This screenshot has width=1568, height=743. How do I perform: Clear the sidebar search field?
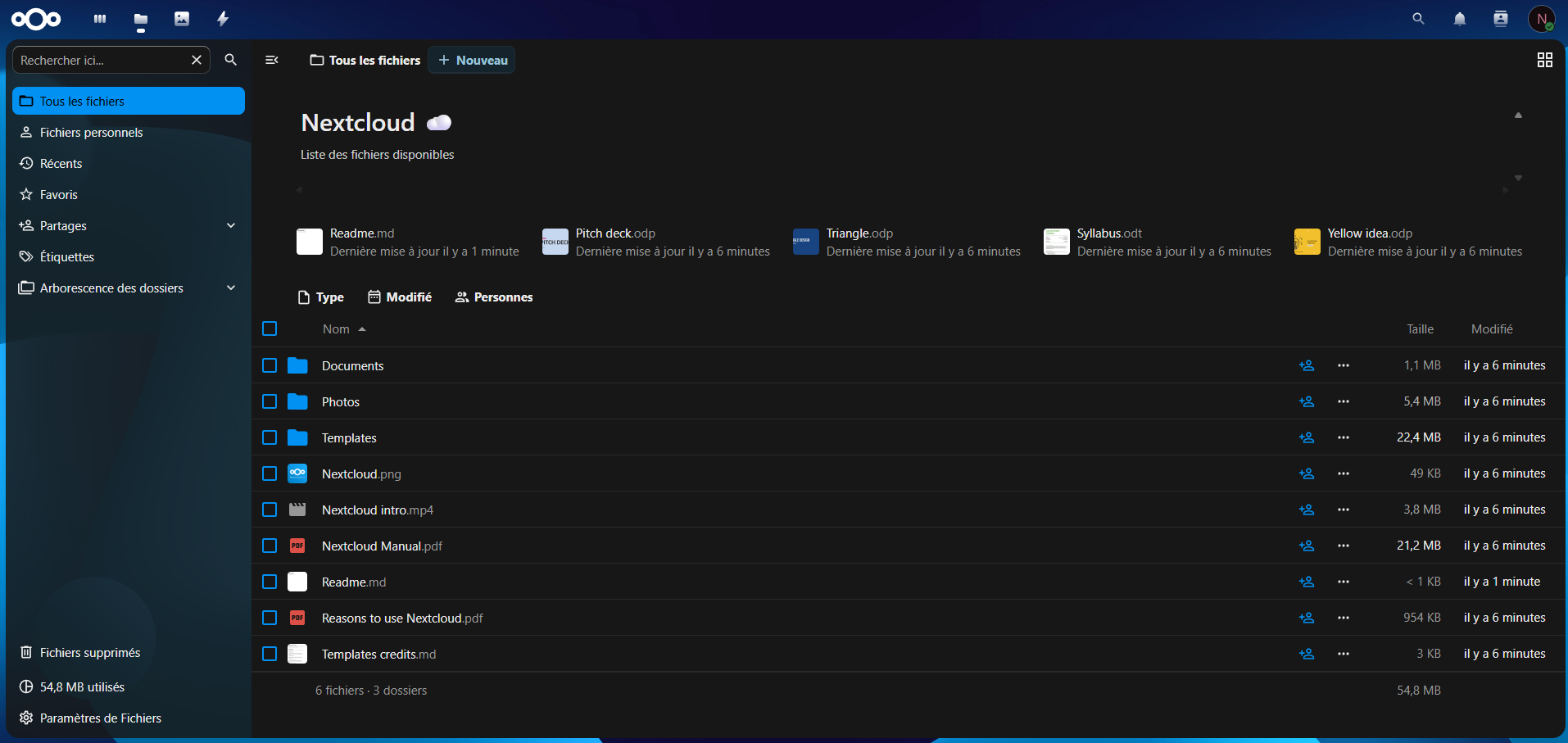(x=197, y=60)
